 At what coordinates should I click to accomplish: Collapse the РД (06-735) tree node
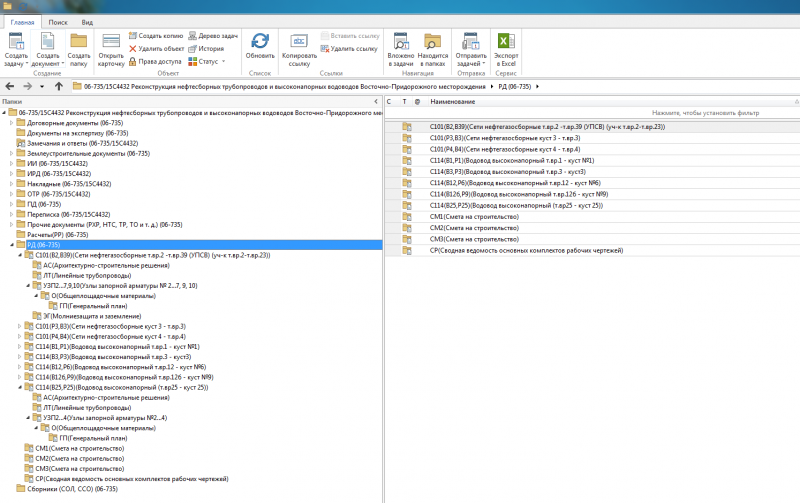[x=12, y=244]
